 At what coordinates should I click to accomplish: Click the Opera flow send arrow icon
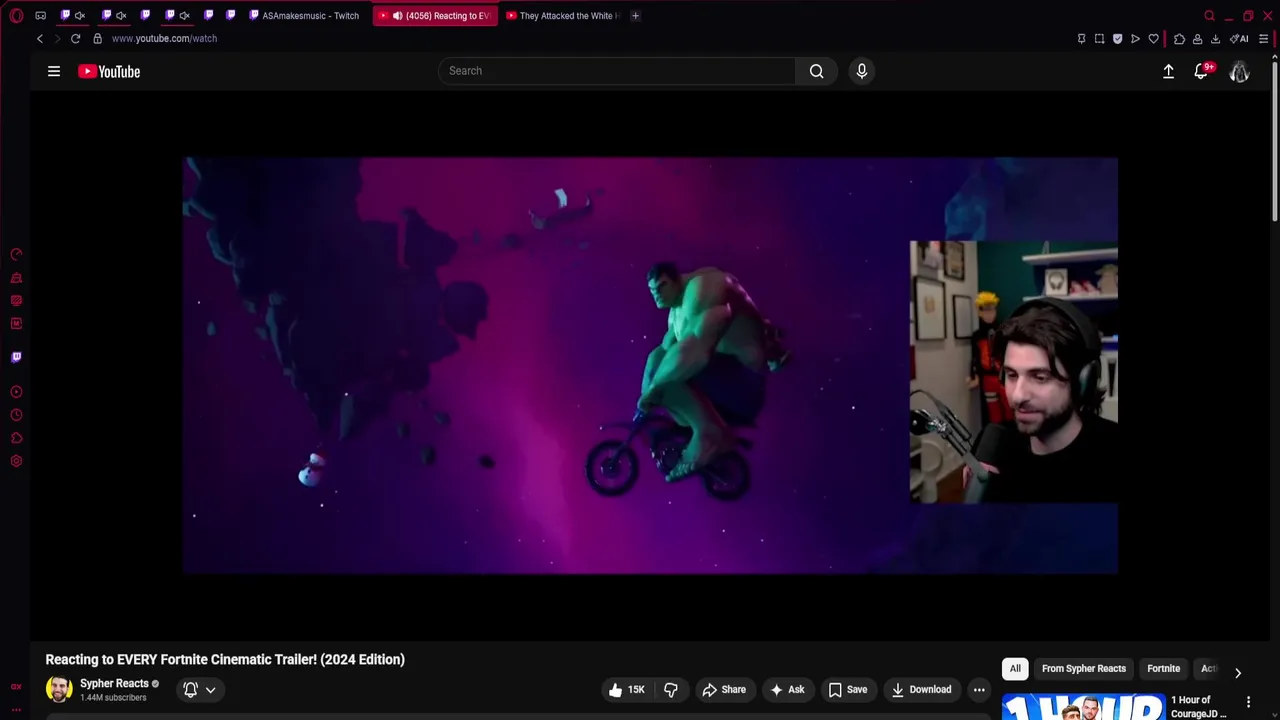(x=1135, y=39)
